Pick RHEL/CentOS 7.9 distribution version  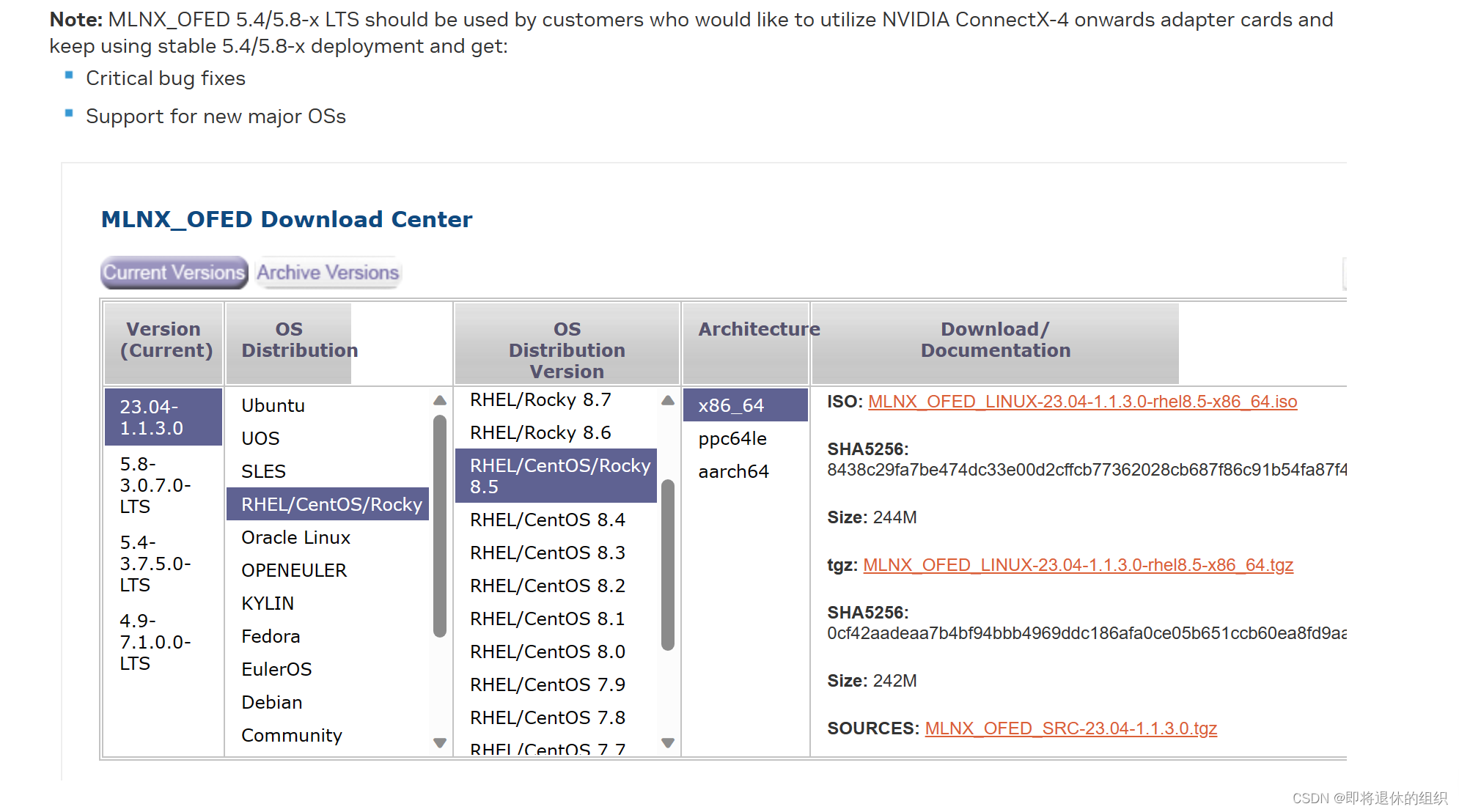[x=547, y=684]
